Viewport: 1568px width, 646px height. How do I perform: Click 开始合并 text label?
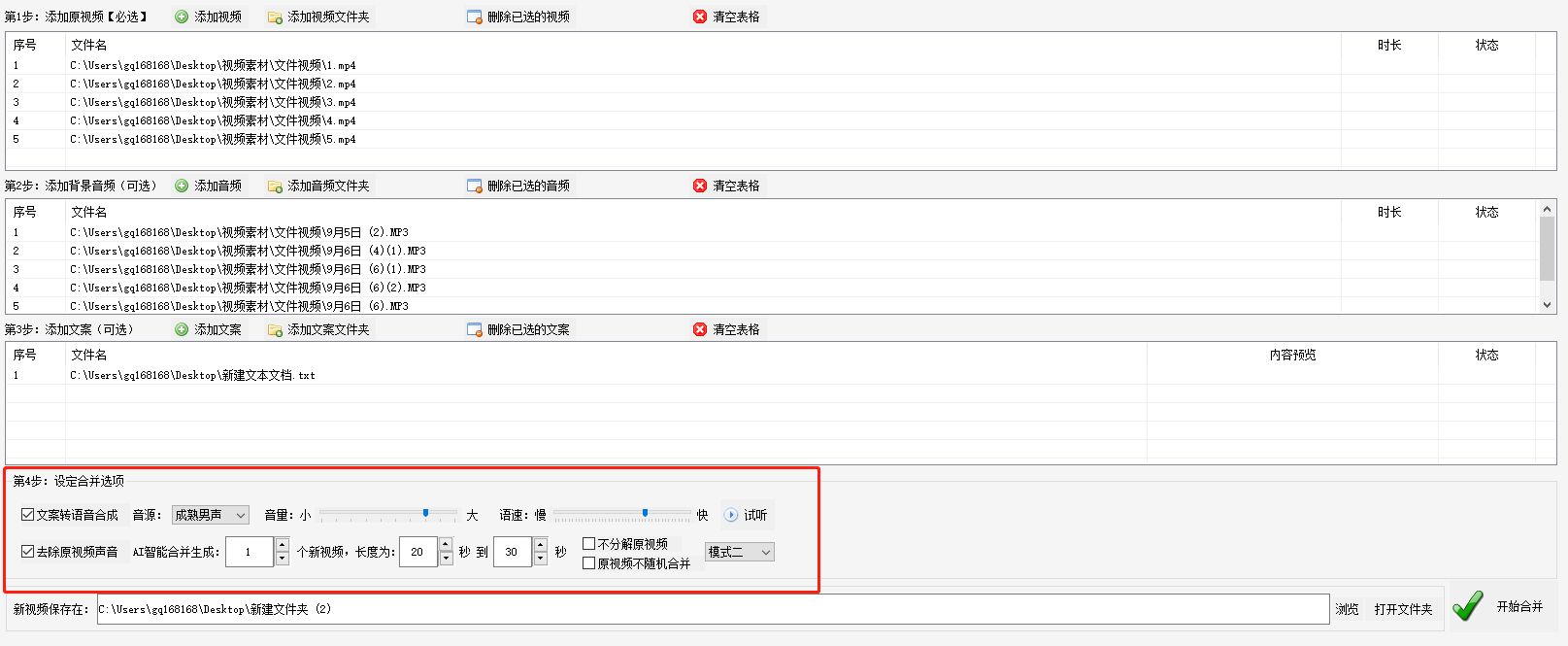tap(1519, 606)
